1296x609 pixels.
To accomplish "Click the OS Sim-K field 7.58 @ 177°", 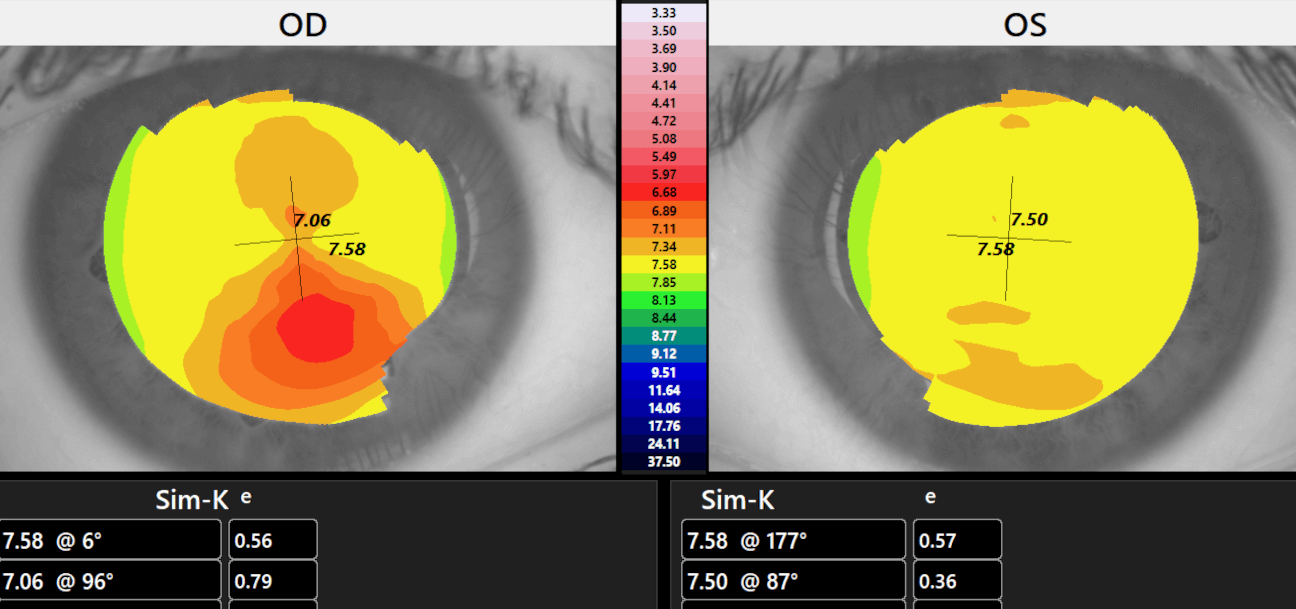I will [x=794, y=540].
